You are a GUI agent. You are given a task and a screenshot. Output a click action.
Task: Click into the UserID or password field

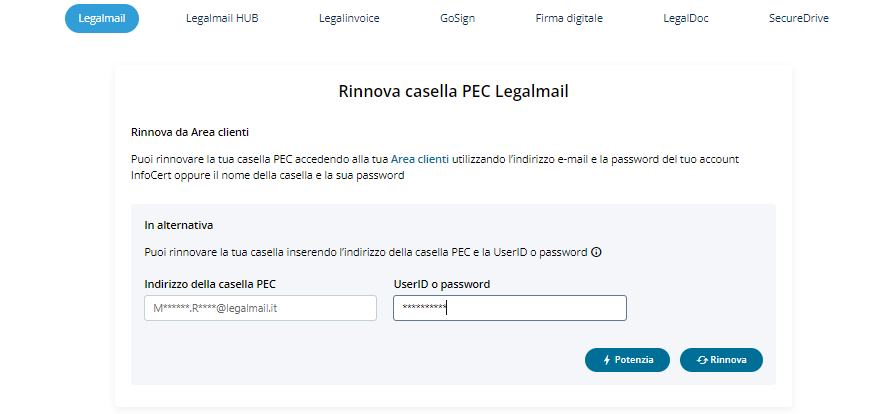509,308
